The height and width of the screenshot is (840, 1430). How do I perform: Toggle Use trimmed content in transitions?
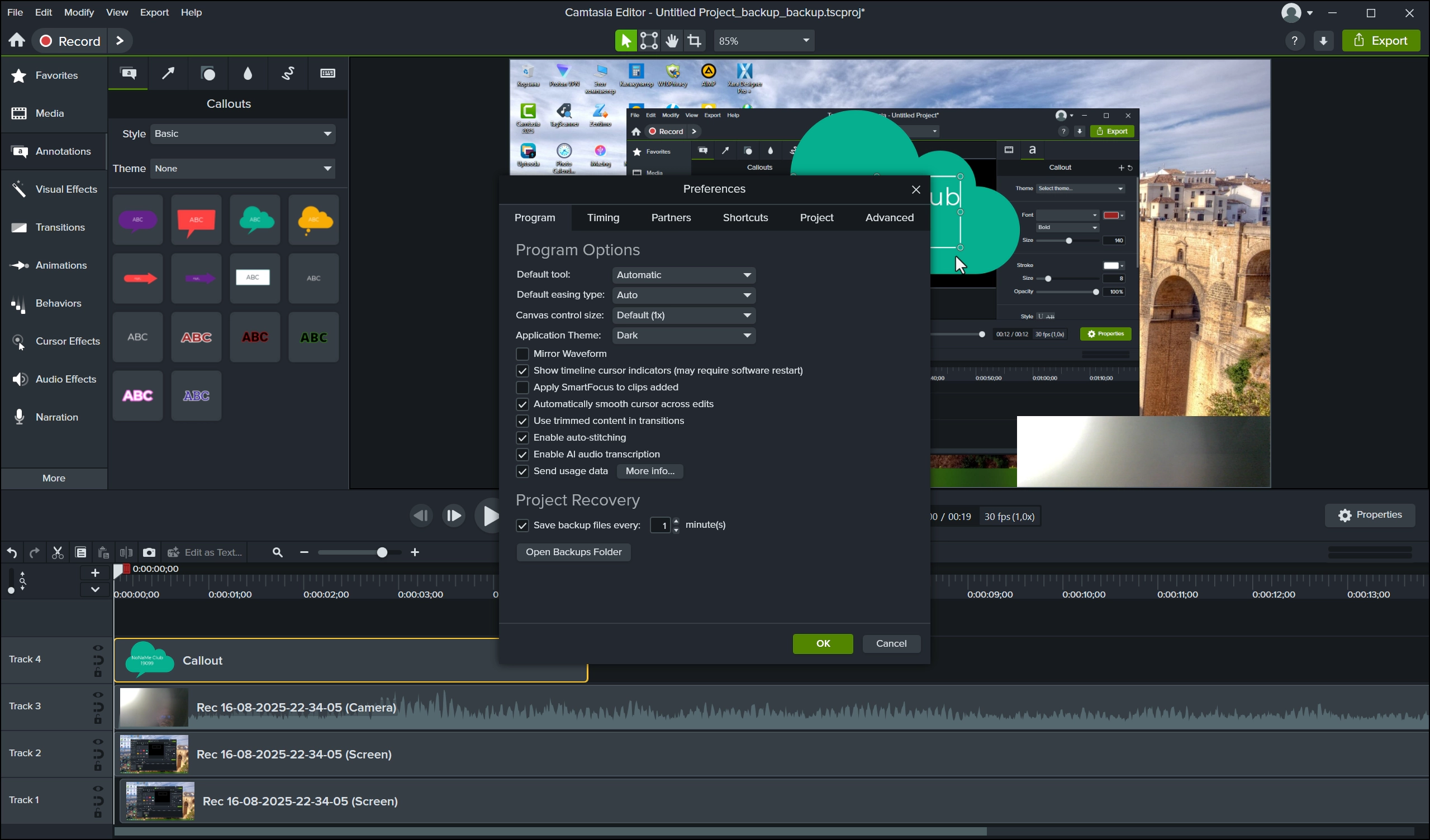[x=522, y=421]
